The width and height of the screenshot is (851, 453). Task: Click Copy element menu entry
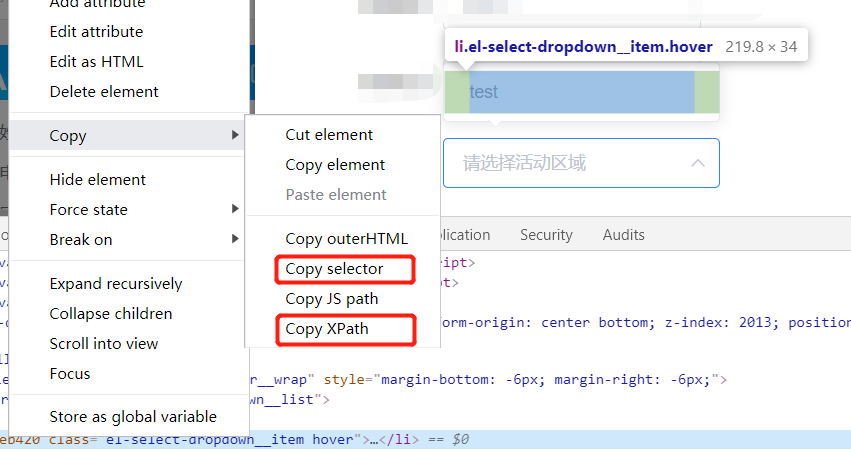(335, 165)
